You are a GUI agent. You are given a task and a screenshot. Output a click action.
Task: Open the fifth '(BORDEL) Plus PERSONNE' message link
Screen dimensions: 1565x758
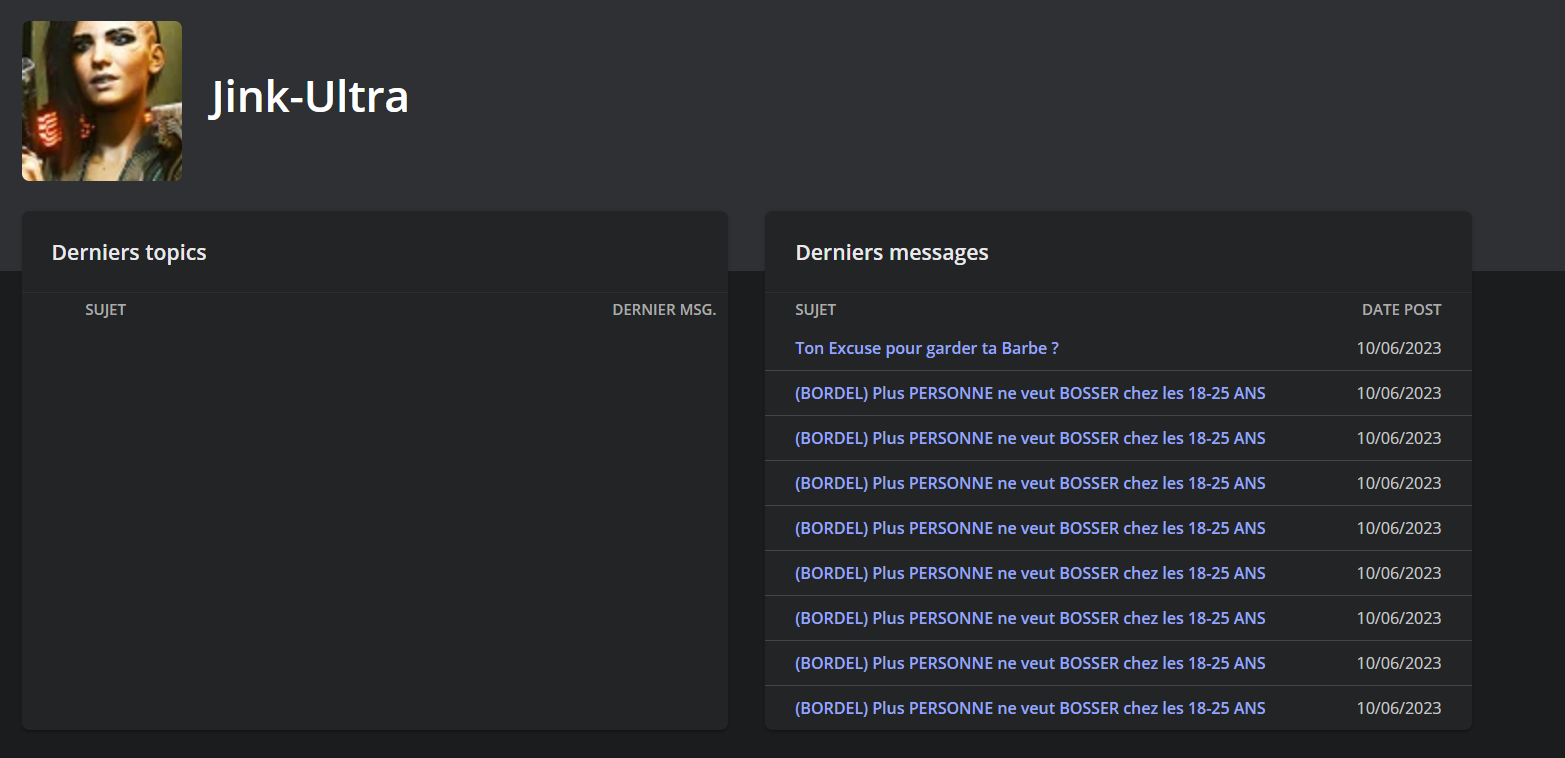tap(1029, 573)
